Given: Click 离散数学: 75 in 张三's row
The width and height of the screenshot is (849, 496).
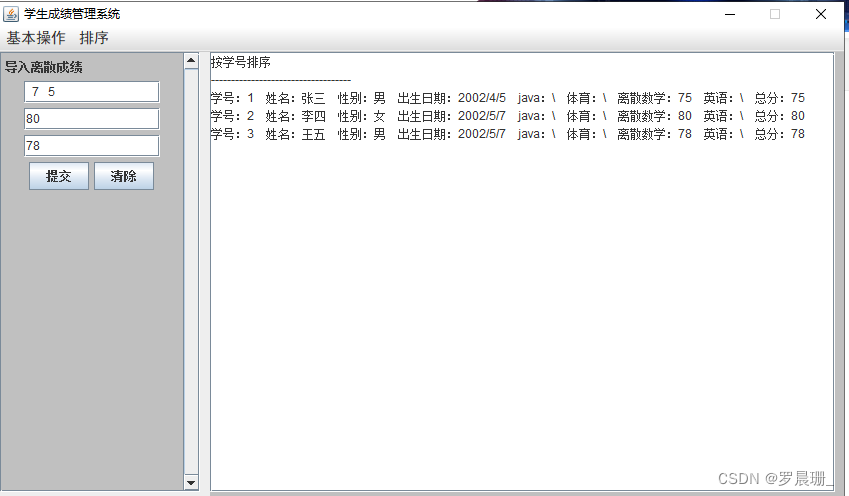Looking at the screenshot, I should pos(655,98).
